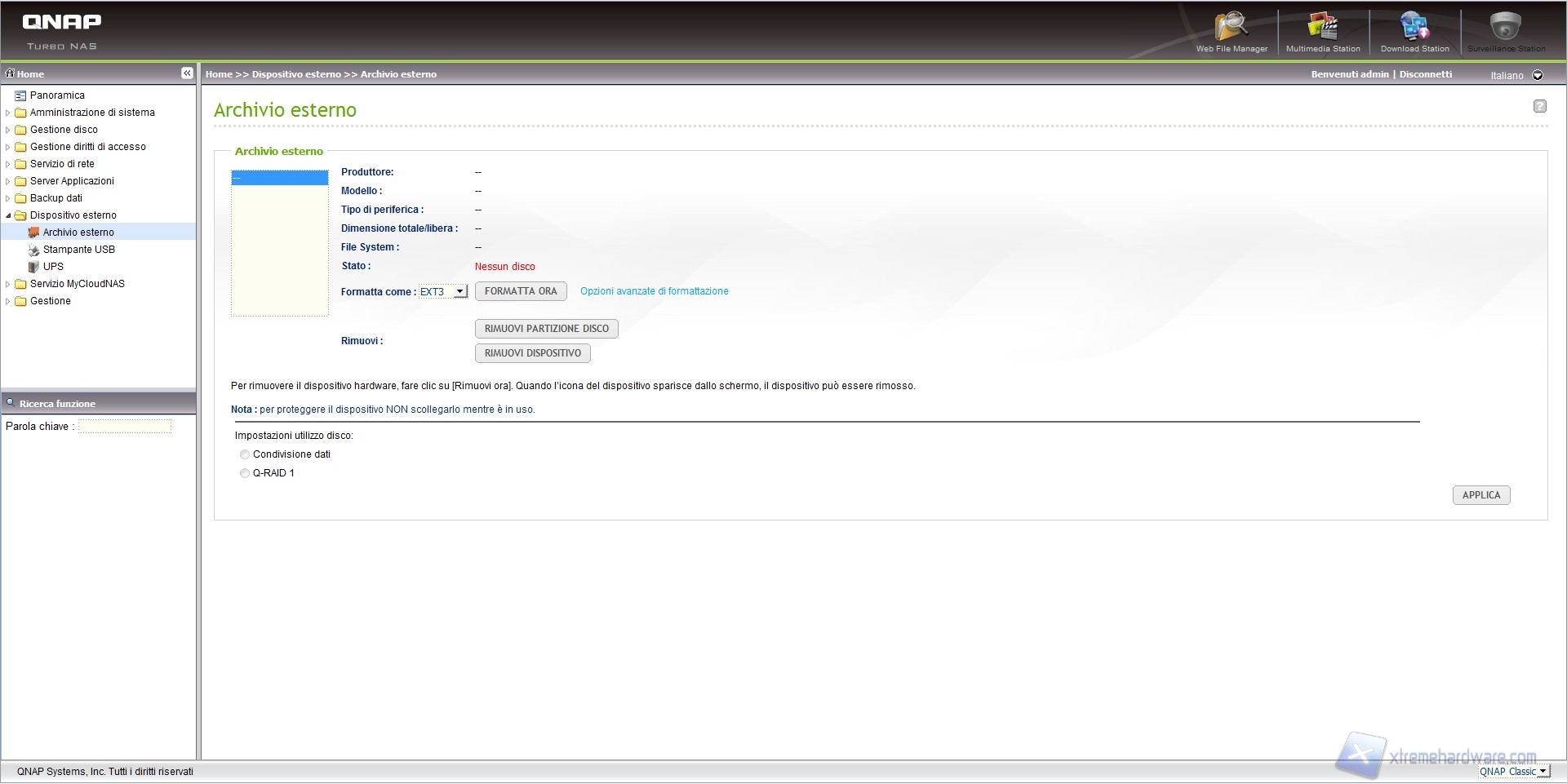This screenshot has width=1567, height=784.
Task: Collapse the left sidebar panel
Action: point(187,73)
